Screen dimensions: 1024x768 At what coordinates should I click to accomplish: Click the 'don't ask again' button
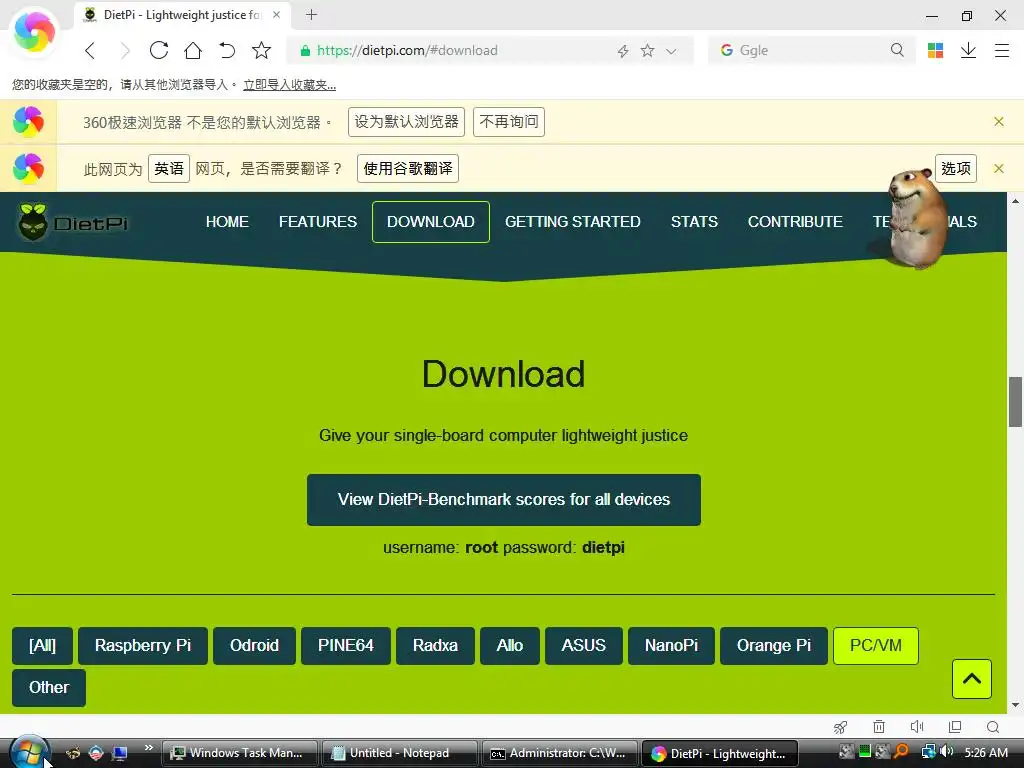(509, 122)
